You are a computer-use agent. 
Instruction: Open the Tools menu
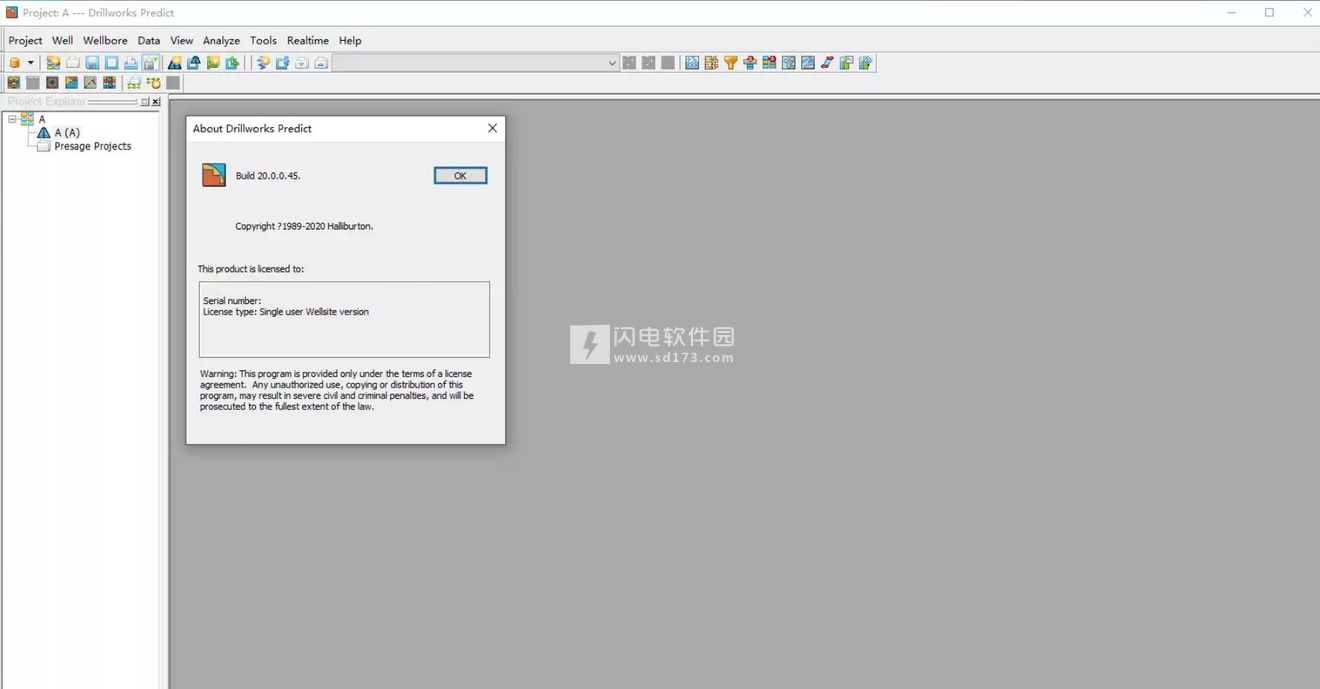[x=263, y=41]
